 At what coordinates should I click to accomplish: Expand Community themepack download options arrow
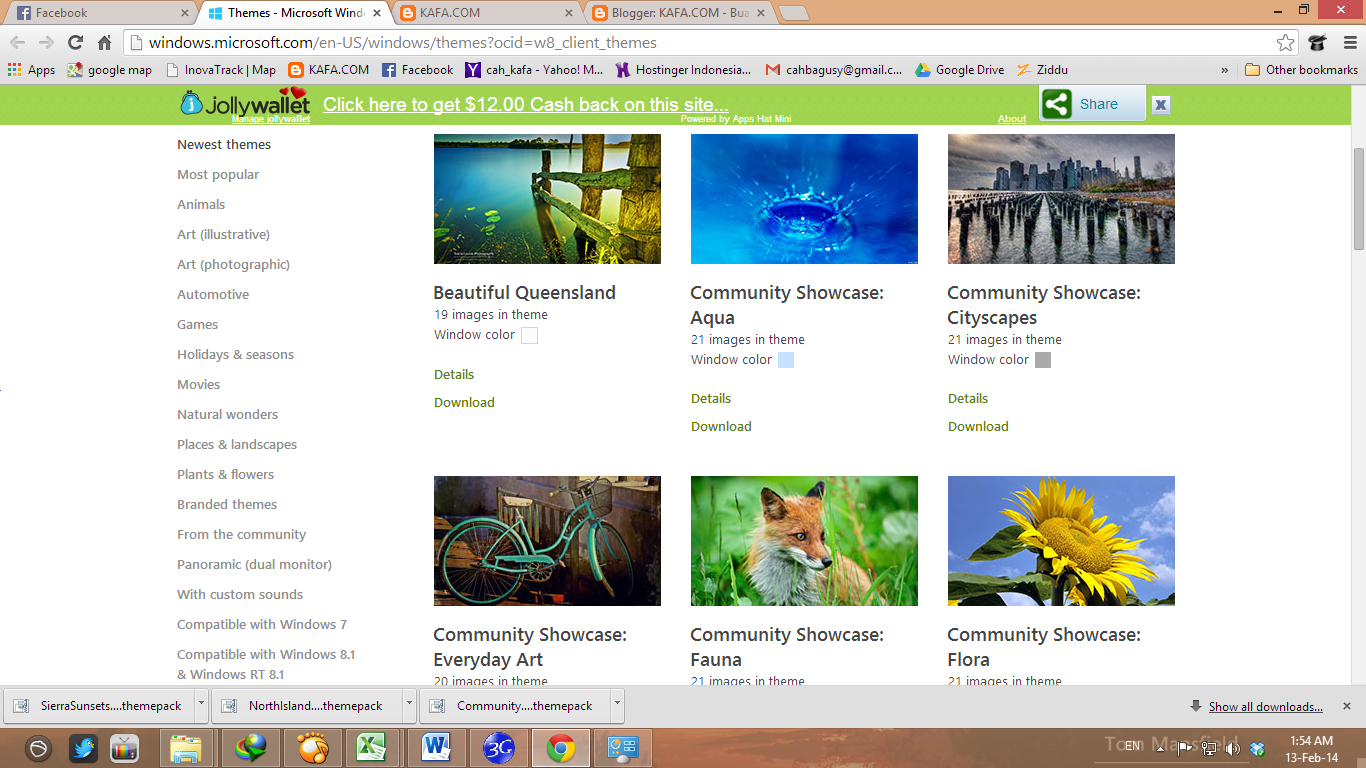pyautogui.click(x=617, y=705)
